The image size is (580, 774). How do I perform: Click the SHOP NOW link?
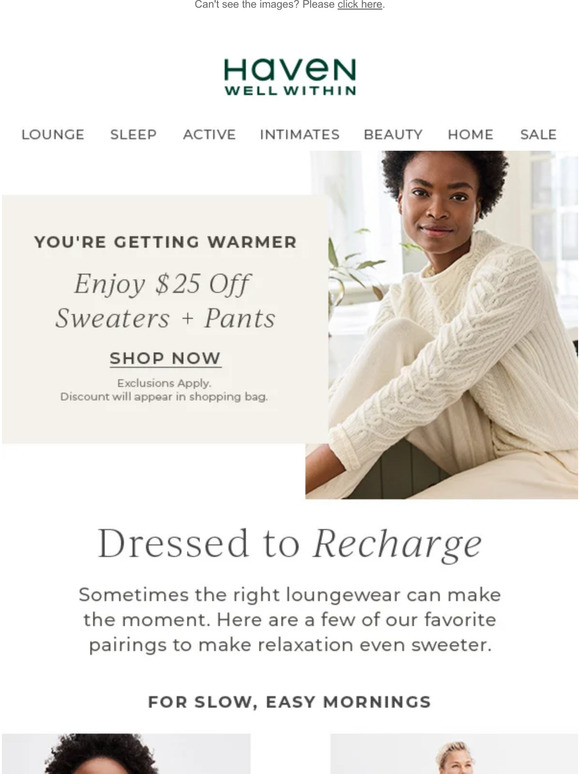[165, 358]
